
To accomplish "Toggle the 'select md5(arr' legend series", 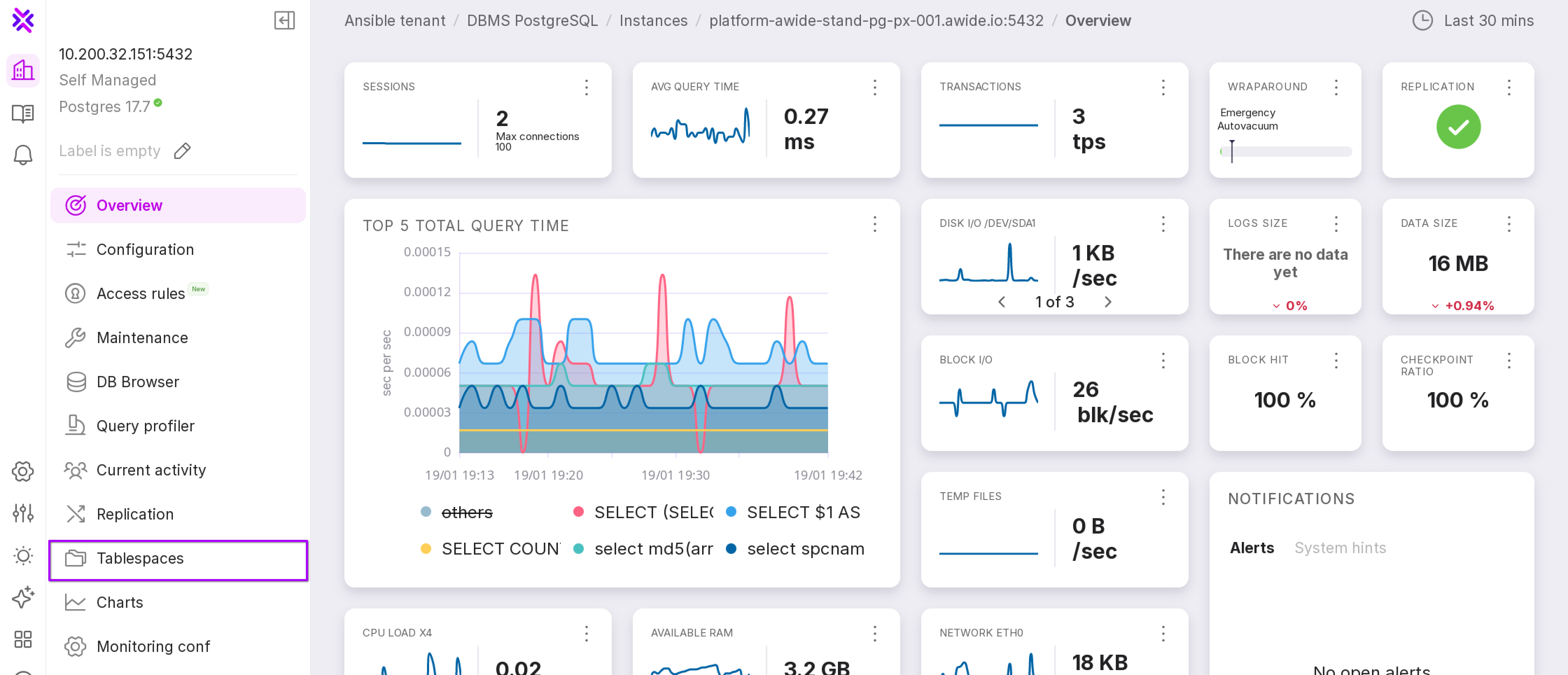I will click(652, 549).
